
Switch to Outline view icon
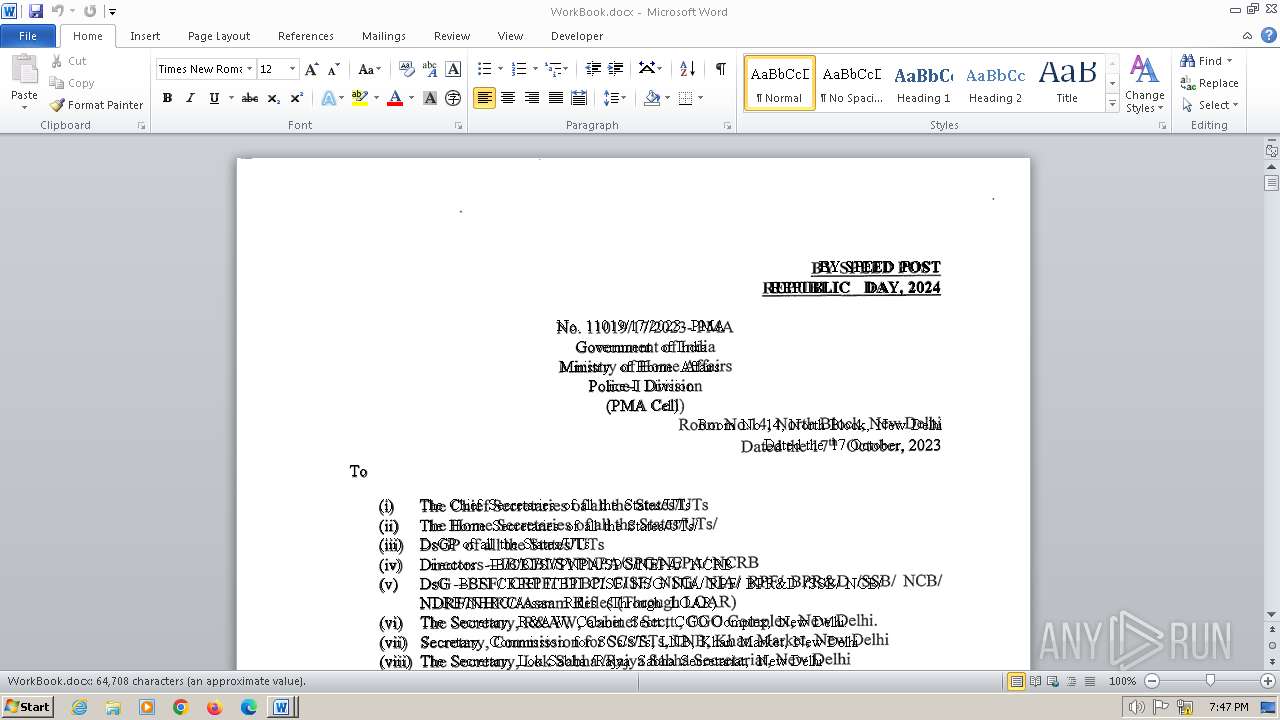pos(1071,681)
